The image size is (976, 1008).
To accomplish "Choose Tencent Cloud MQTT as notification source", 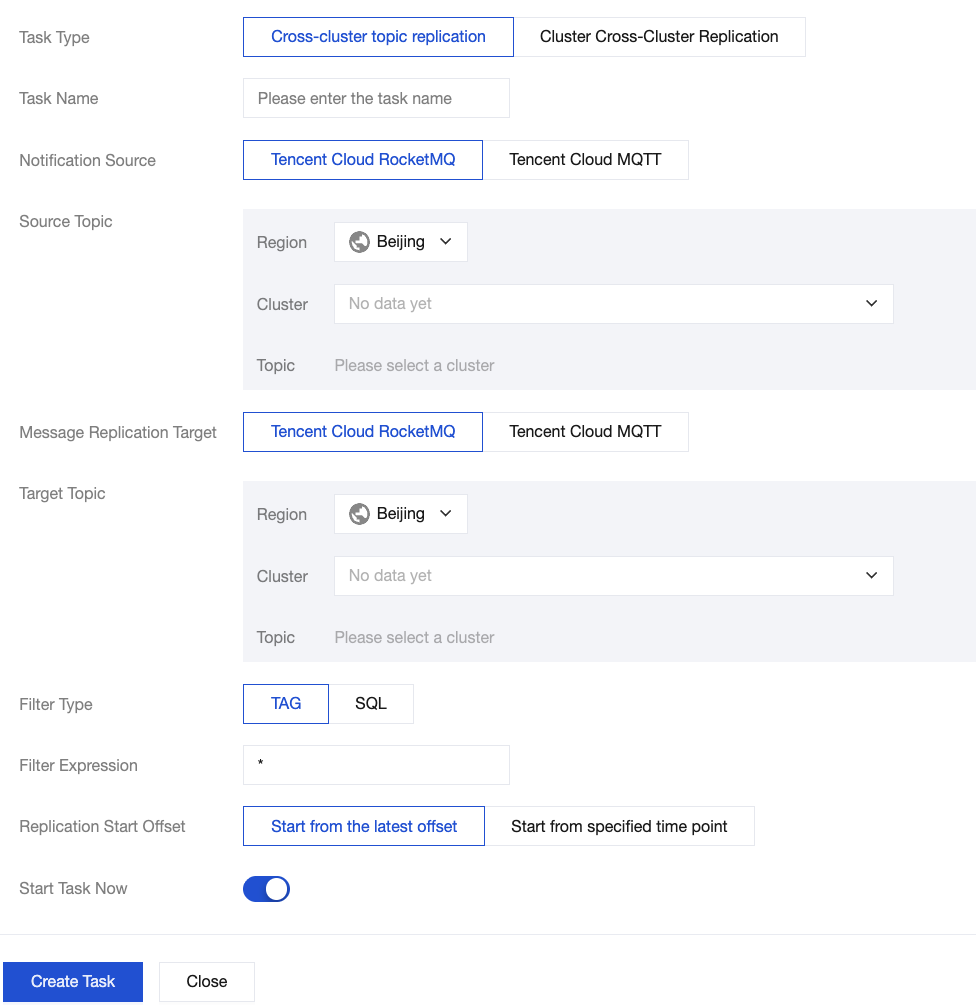I will [585, 160].
